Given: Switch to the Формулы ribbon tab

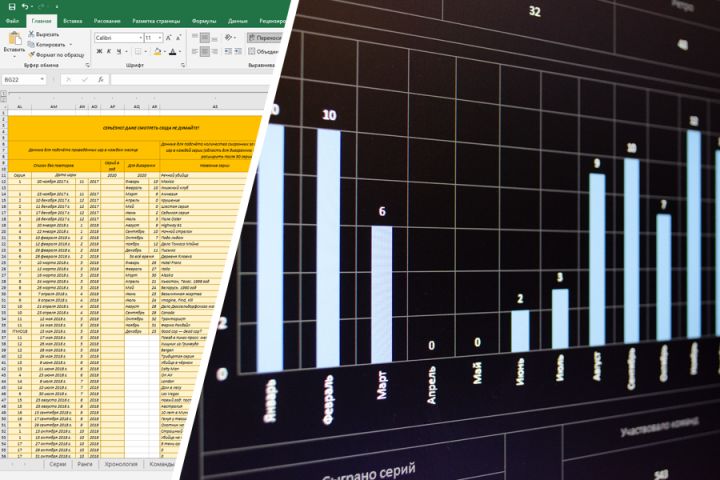Looking at the screenshot, I should pyautogui.click(x=203, y=21).
